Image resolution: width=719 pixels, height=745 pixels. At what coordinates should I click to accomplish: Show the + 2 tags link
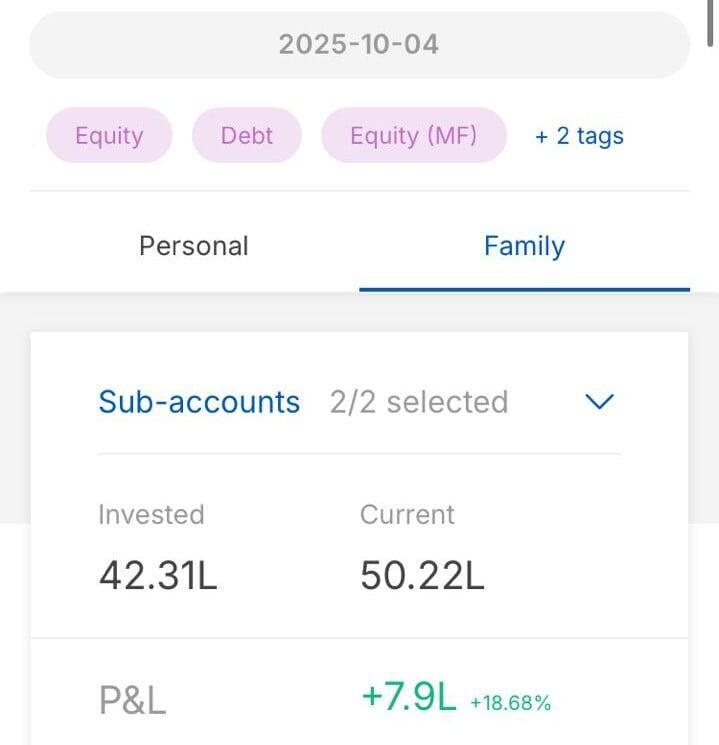(579, 136)
